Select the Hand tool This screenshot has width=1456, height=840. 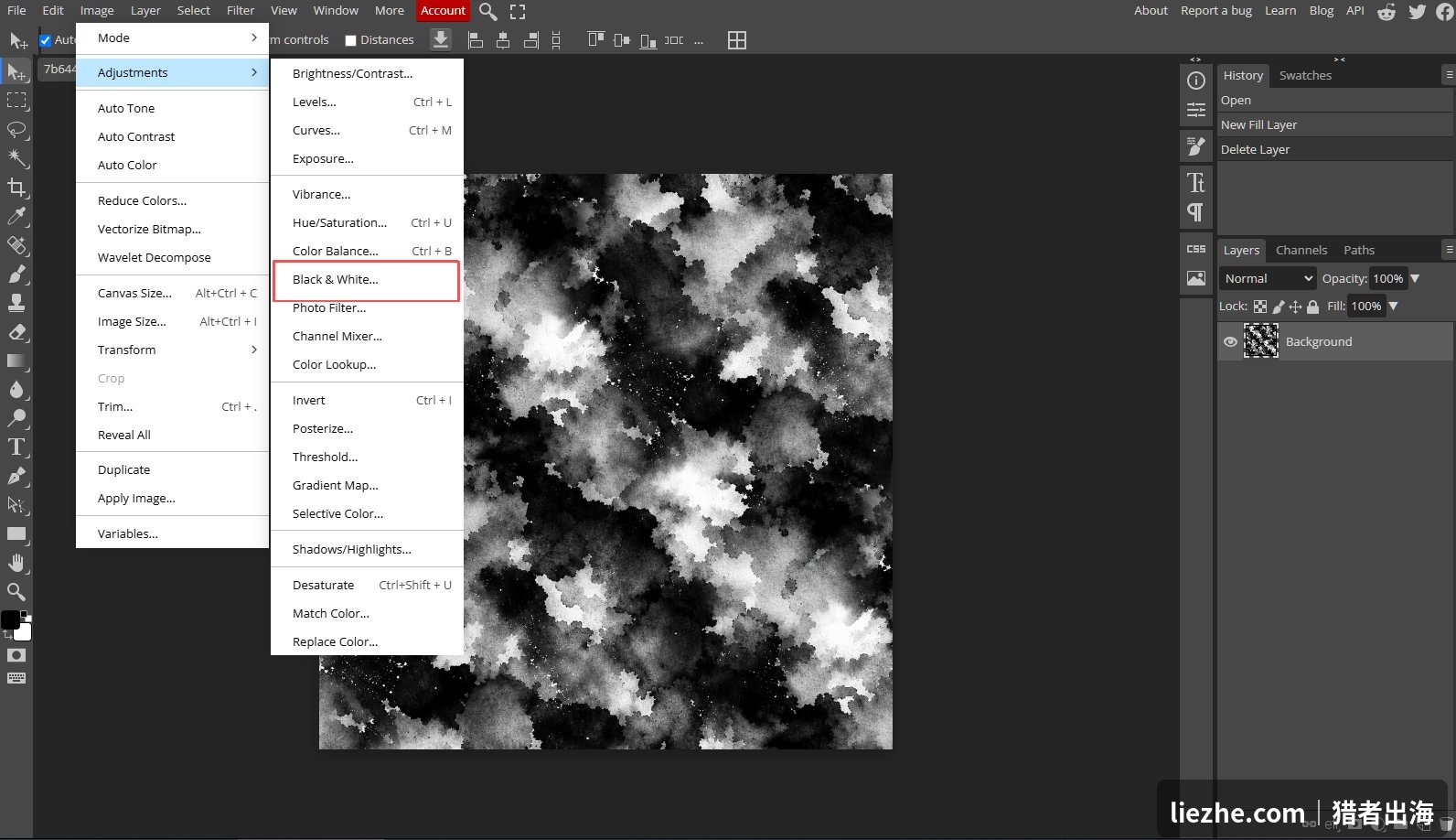pos(16,563)
